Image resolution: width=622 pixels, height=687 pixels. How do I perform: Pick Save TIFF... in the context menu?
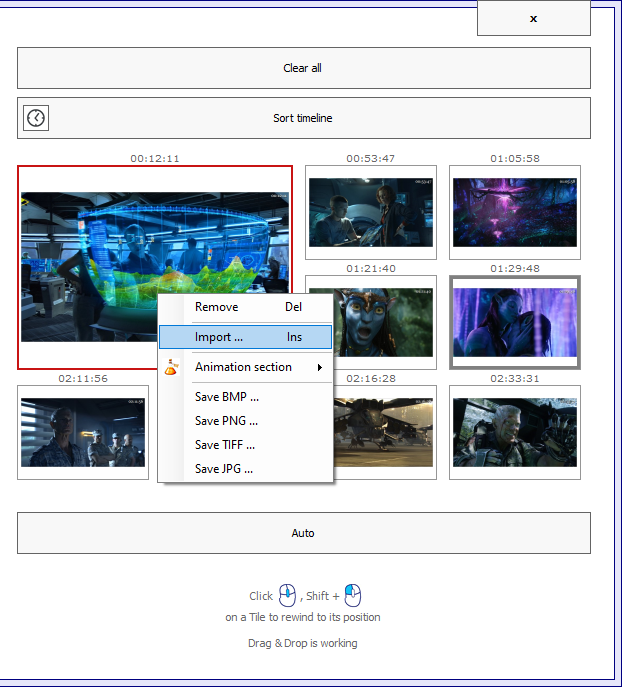click(x=245, y=445)
